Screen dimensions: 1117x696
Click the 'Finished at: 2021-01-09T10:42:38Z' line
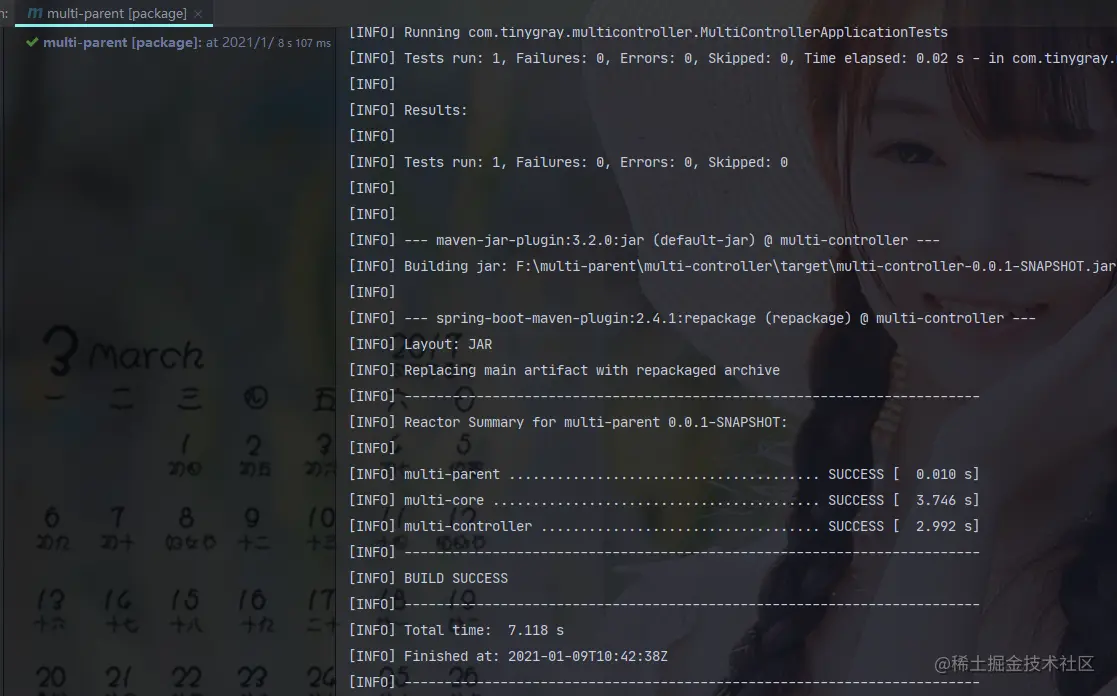(x=508, y=656)
